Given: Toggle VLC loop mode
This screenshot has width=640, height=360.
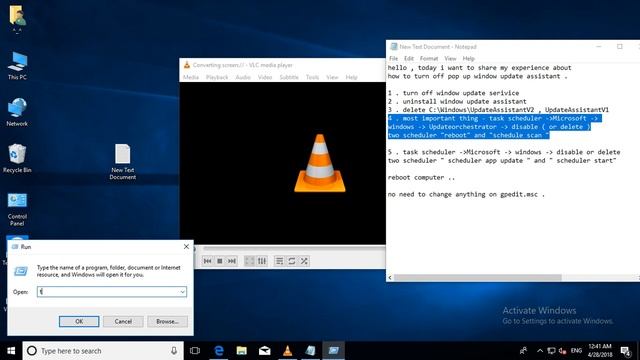Looking at the screenshot, I should pos(292,261).
